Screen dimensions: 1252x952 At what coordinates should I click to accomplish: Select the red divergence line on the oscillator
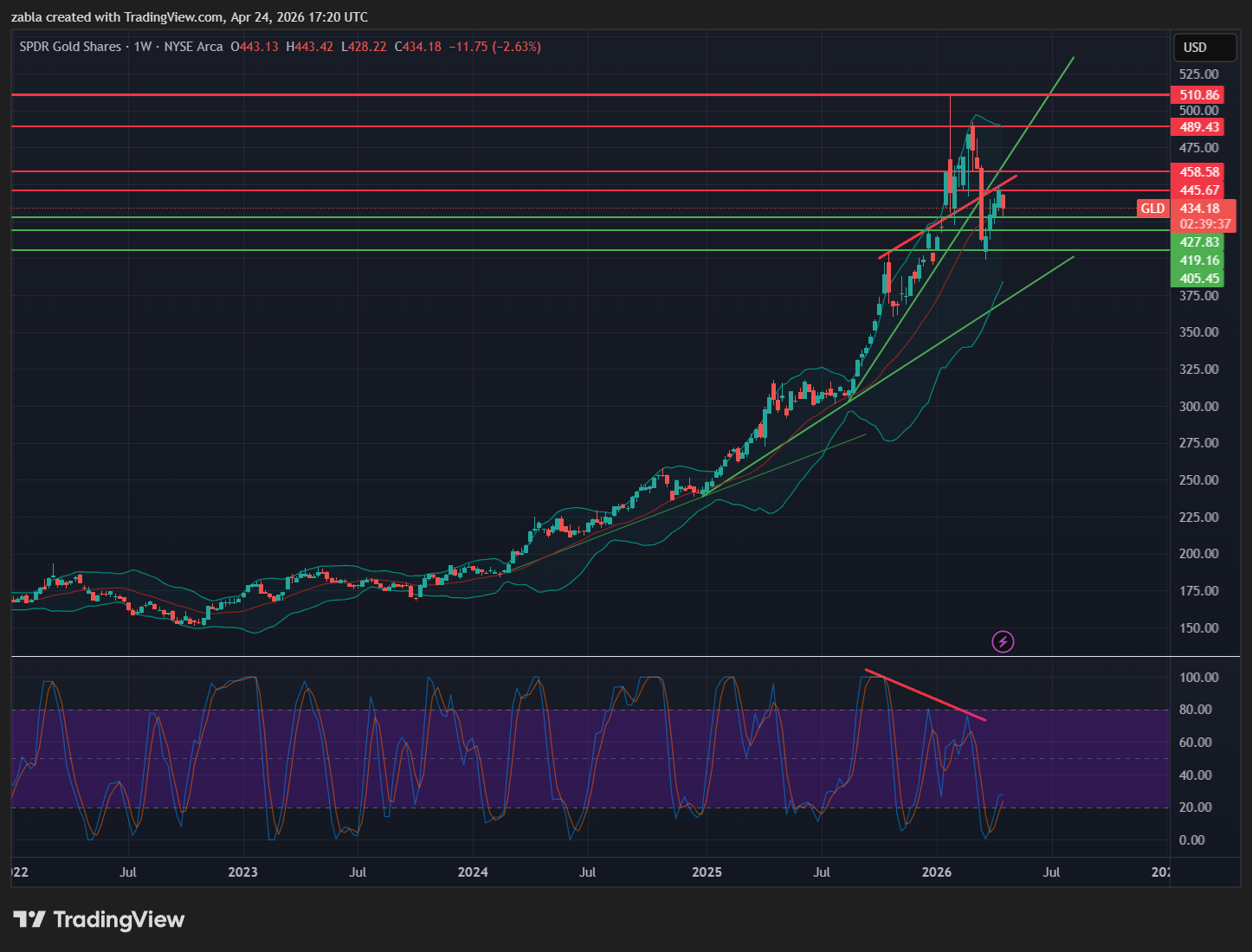pos(925,695)
